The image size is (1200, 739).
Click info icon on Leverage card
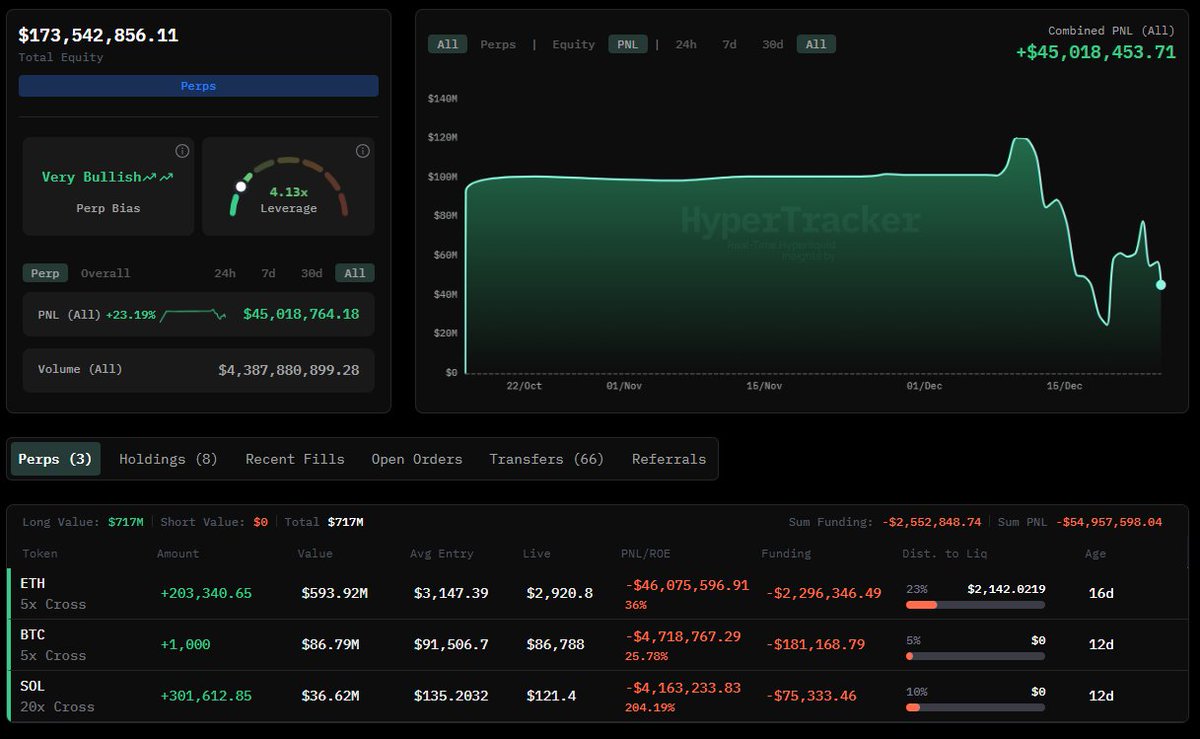(x=362, y=151)
